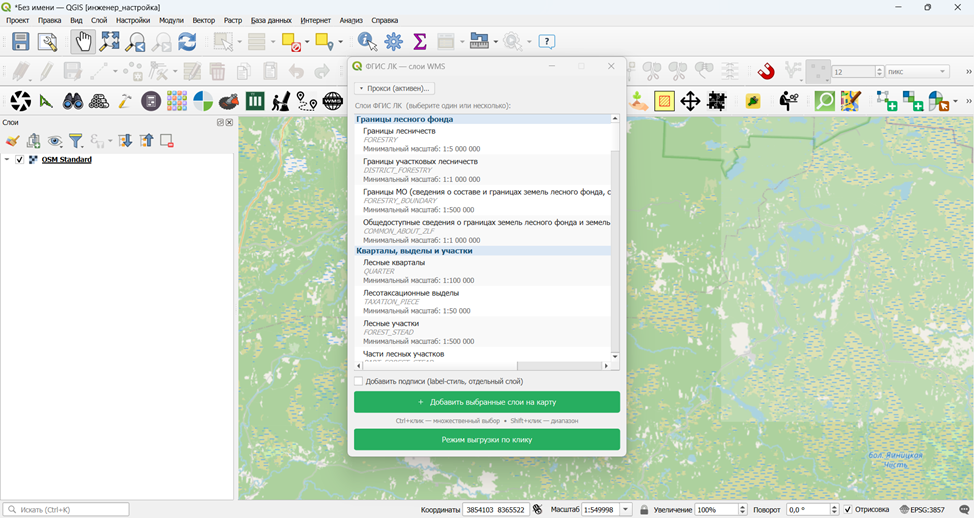Image resolution: width=974 pixels, height=518 pixels.
Task: Toggle extents display next to coordinates
Action: point(538,509)
